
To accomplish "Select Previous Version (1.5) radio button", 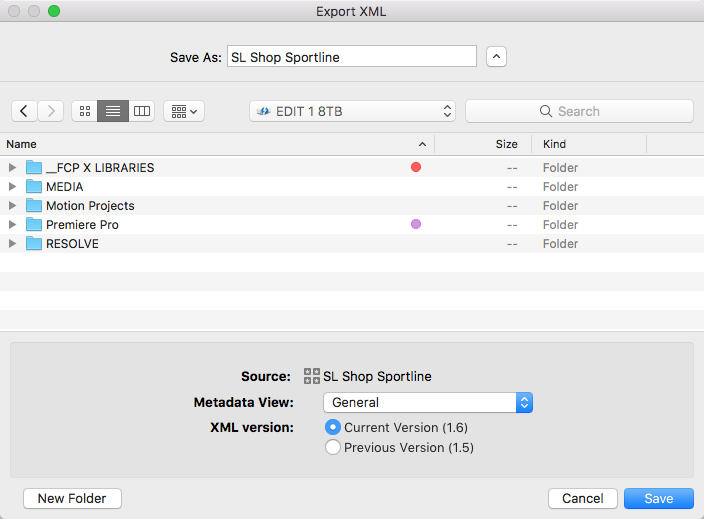I will tap(333, 447).
